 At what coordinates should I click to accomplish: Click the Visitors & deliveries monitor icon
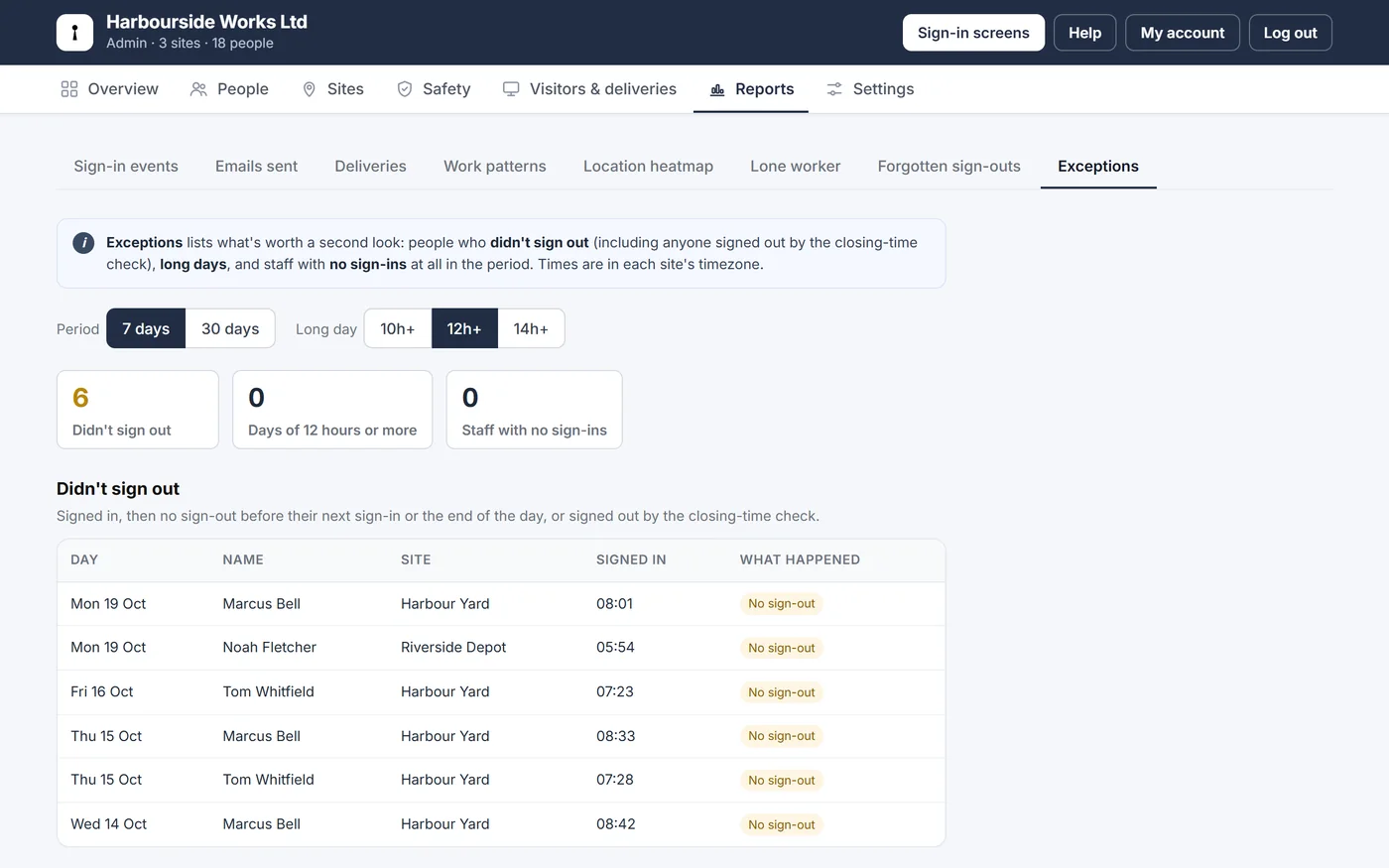tap(511, 89)
